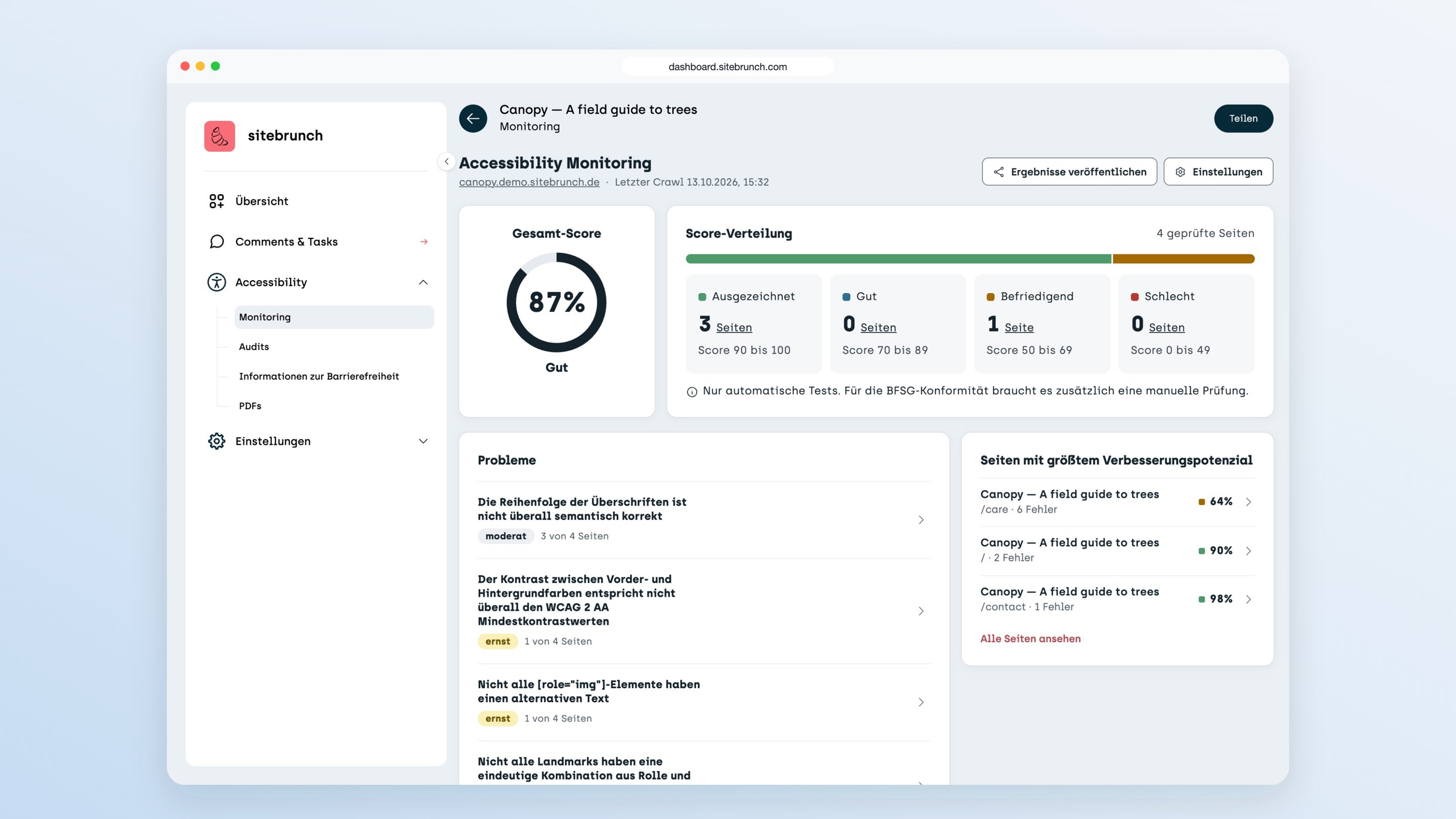Open the /care page chevron
Viewport: 1456px width, 819px height.
(1249, 502)
